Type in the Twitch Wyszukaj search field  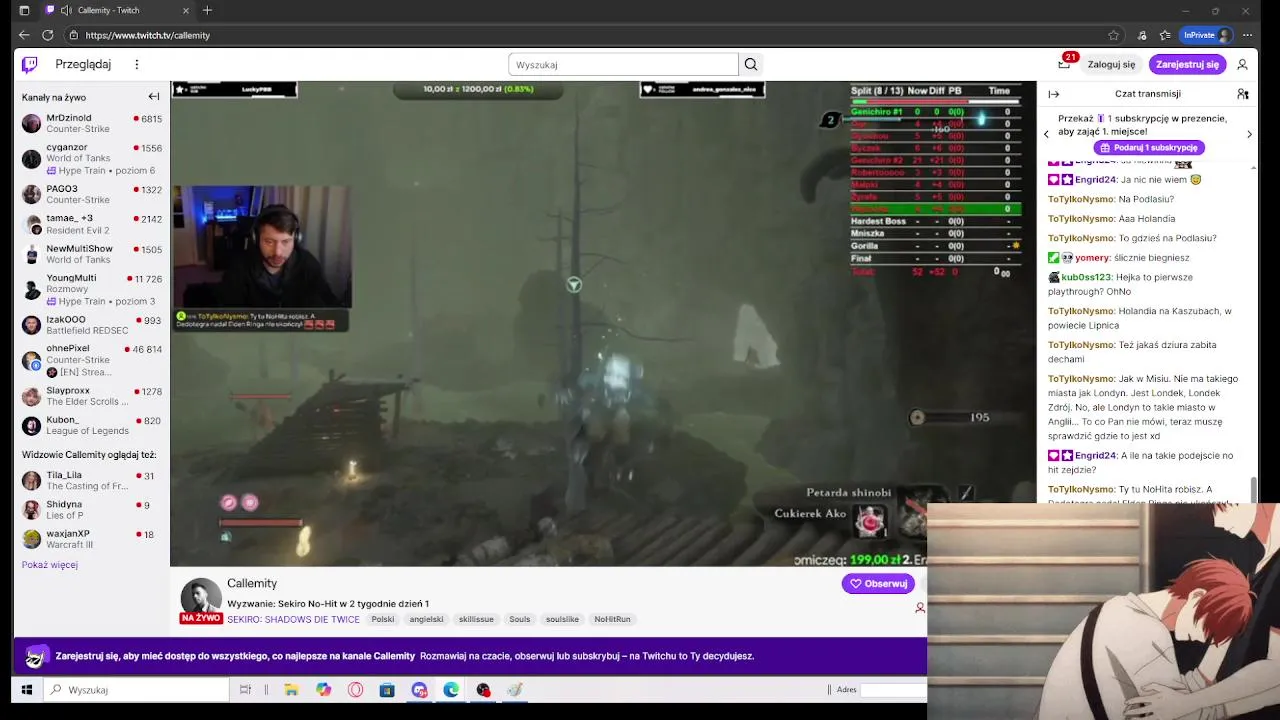click(x=624, y=64)
